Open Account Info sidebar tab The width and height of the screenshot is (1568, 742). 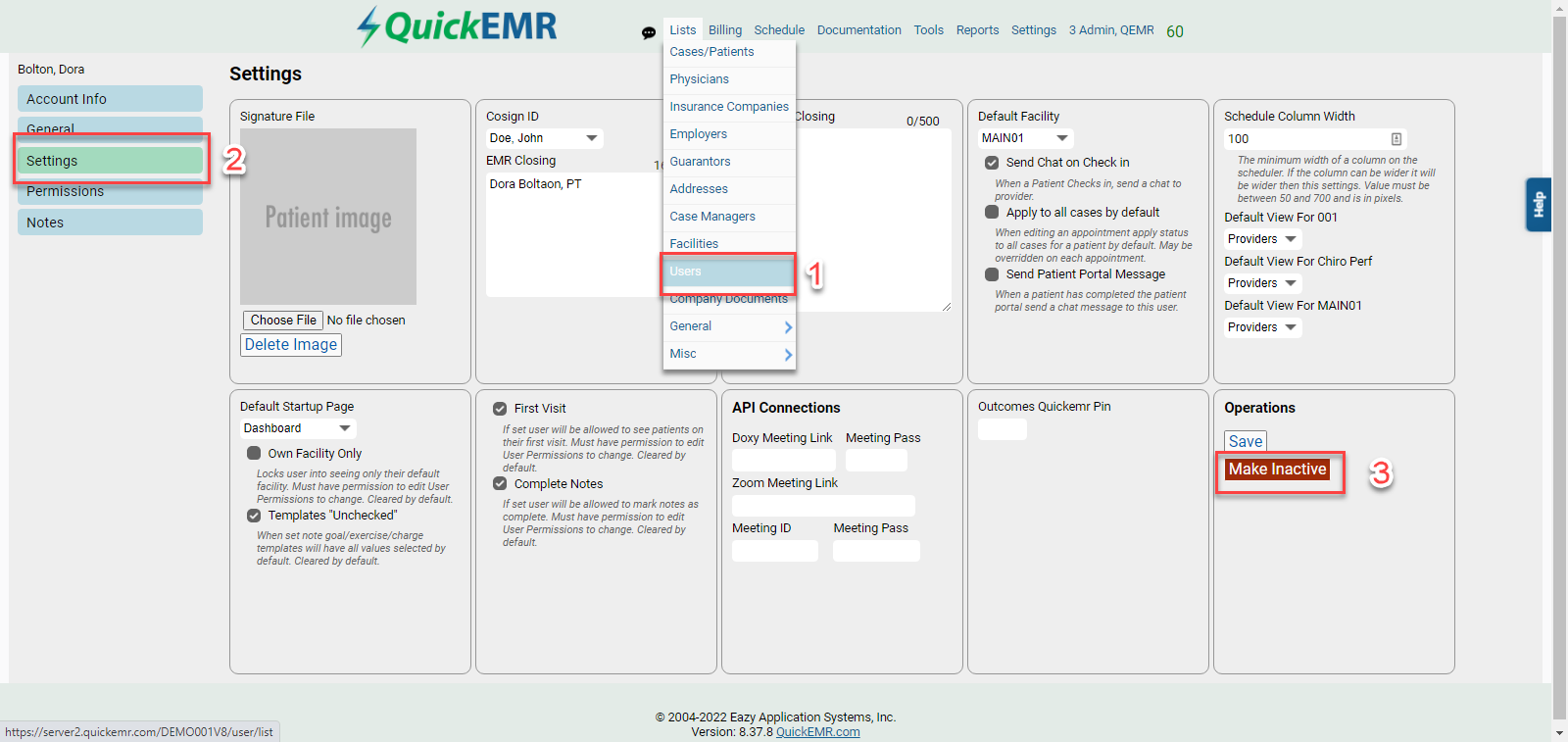110,99
